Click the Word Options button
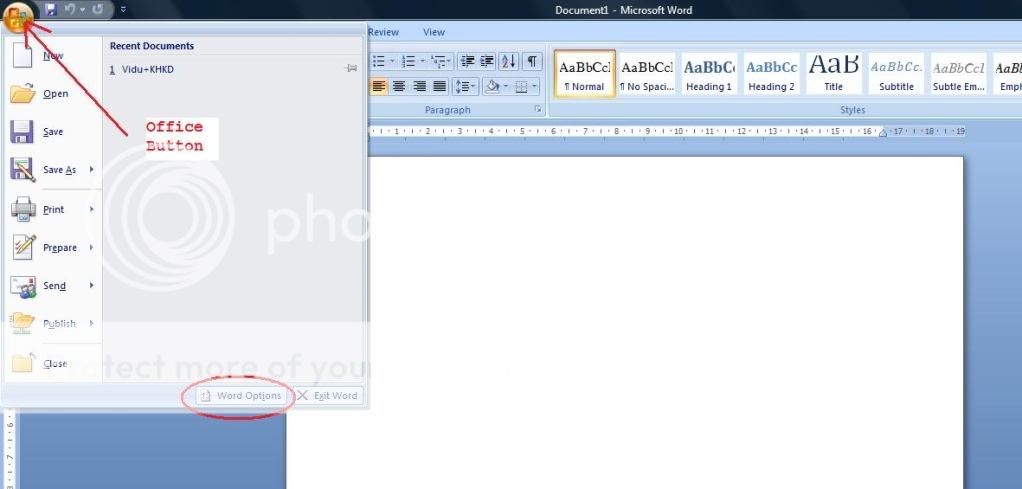Screen dimensions: 1022x489 click(x=241, y=396)
